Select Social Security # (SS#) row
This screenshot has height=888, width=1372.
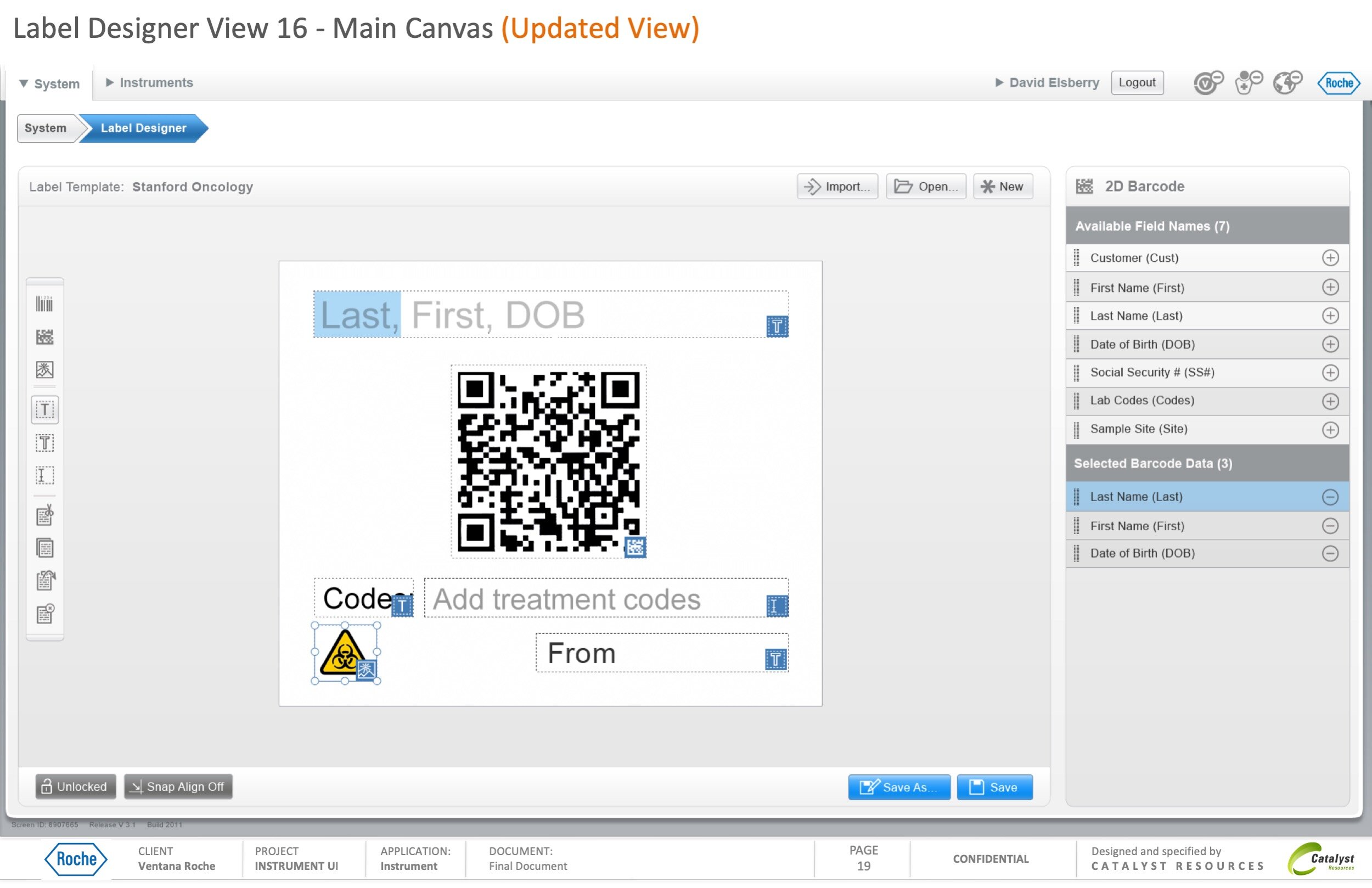coord(1207,373)
